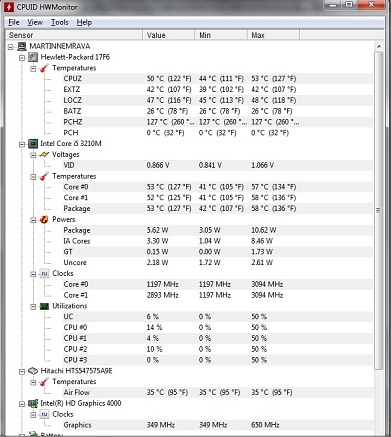Click the Hewlett-Packard motherboard icon

tap(33, 57)
